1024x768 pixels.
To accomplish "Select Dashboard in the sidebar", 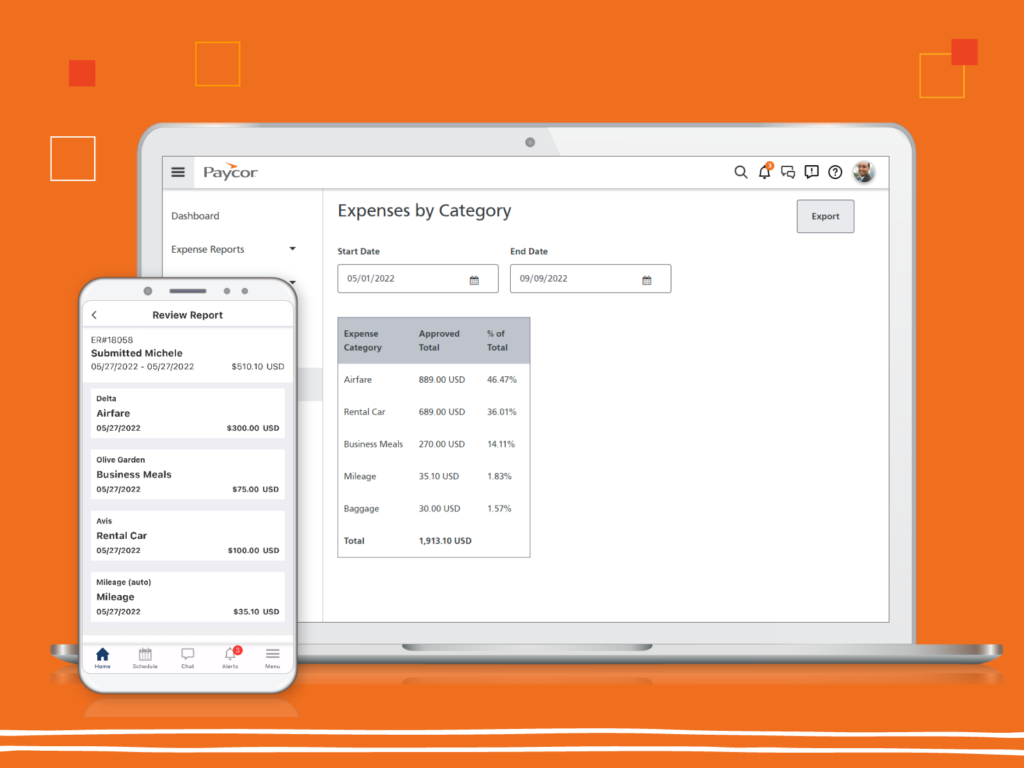I will [x=195, y=216].
